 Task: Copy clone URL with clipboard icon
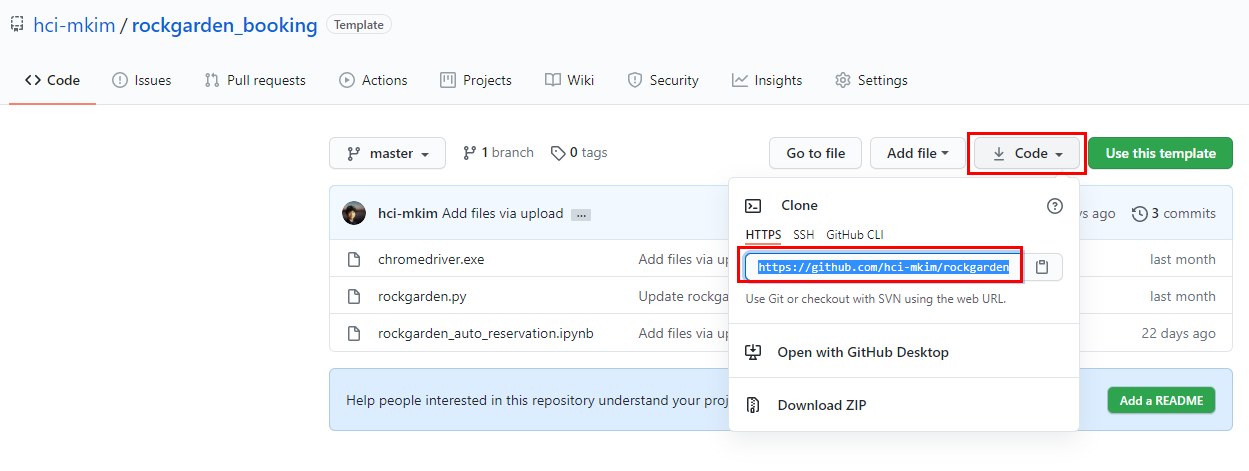1042,267
